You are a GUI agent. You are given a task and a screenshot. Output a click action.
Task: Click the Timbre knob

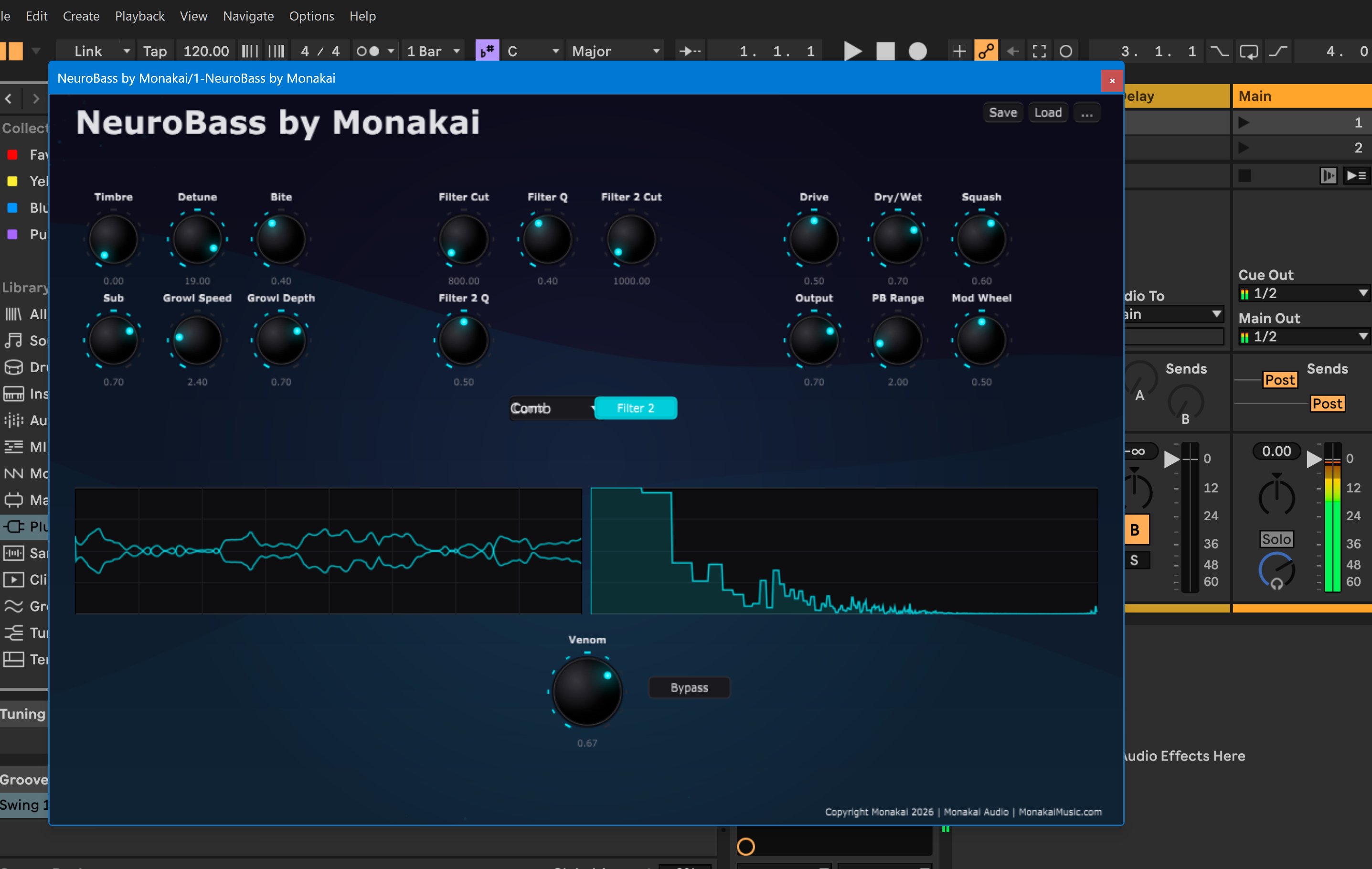(113, 239)
